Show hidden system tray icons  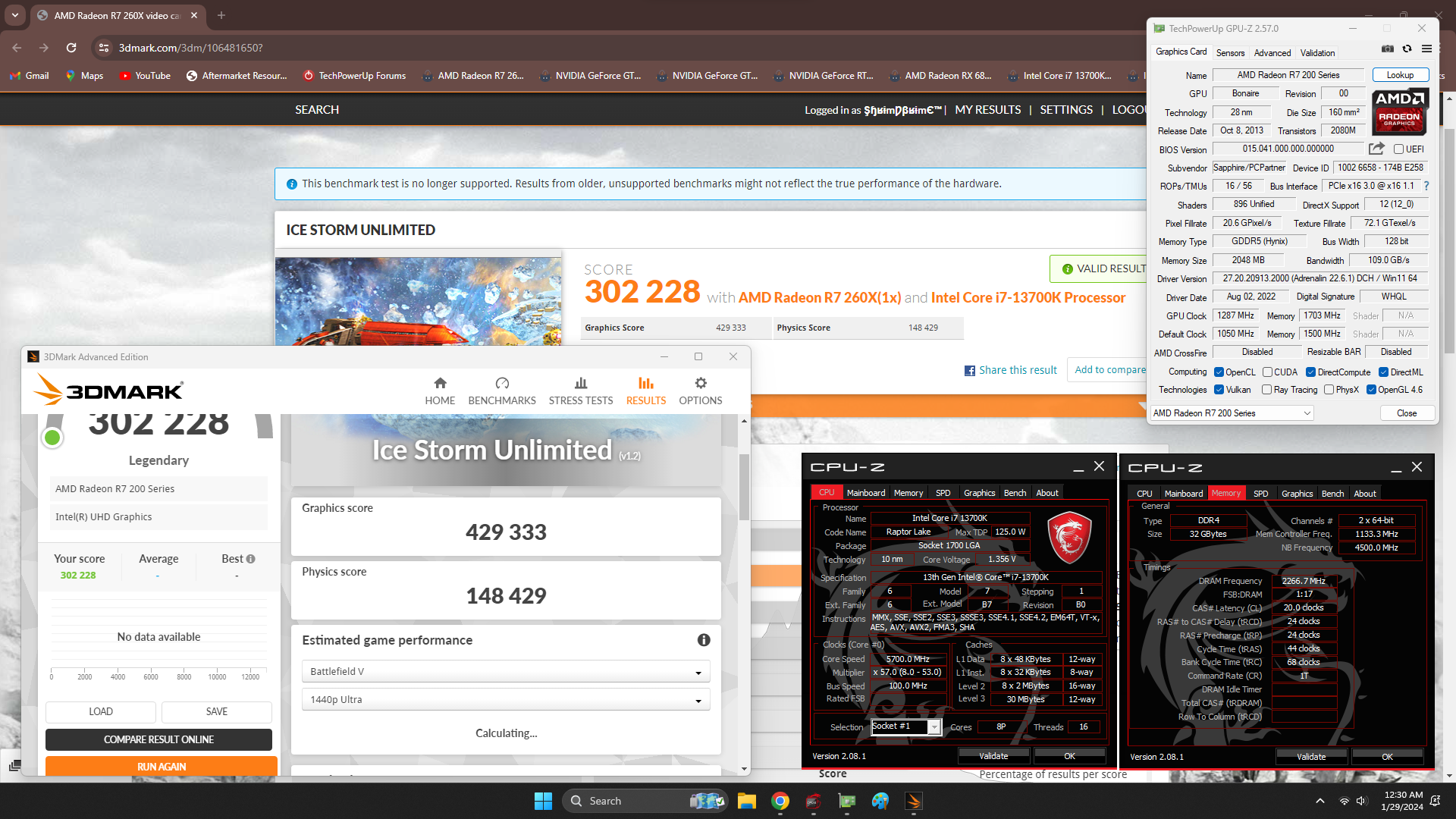point(1320,801)
